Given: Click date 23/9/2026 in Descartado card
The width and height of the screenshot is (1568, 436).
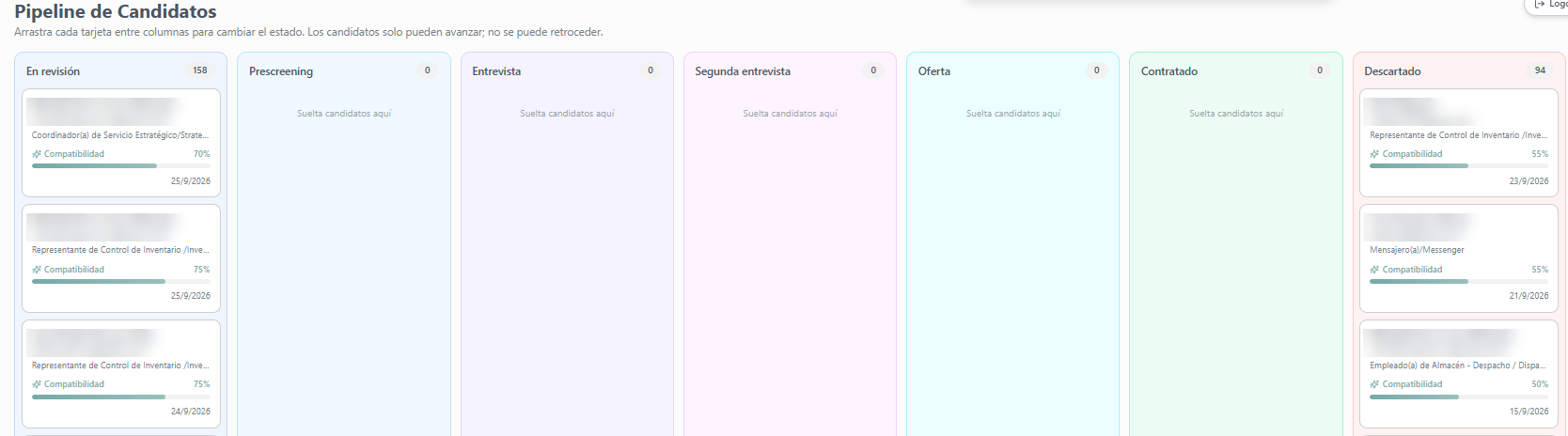Looking at the screenshot, I should point(1529,181).
